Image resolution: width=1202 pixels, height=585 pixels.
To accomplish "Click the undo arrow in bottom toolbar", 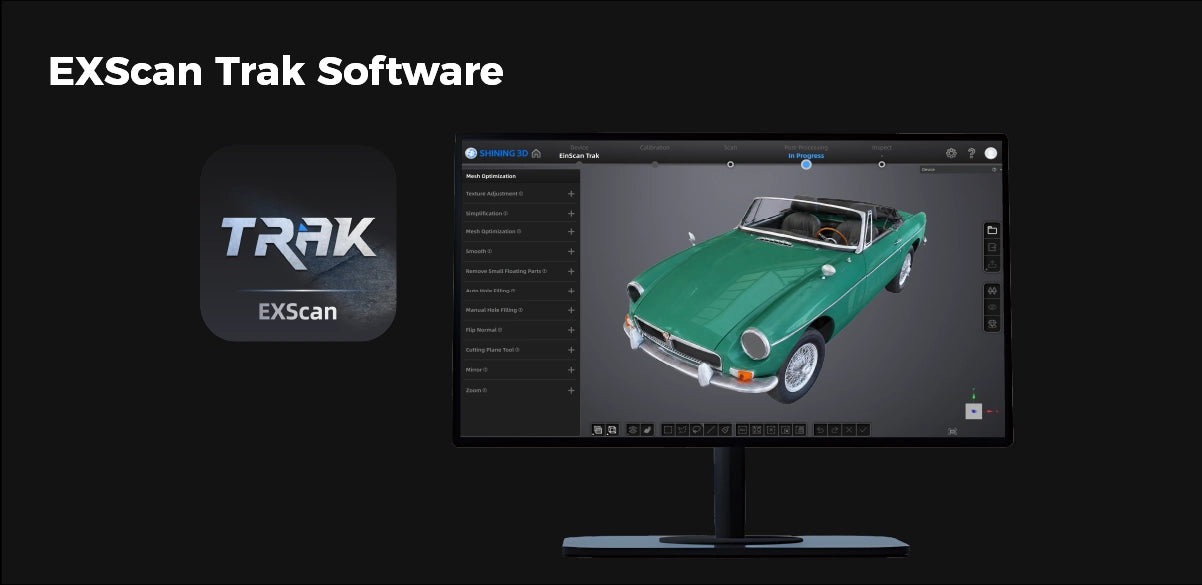I will (x=821, y=430).
